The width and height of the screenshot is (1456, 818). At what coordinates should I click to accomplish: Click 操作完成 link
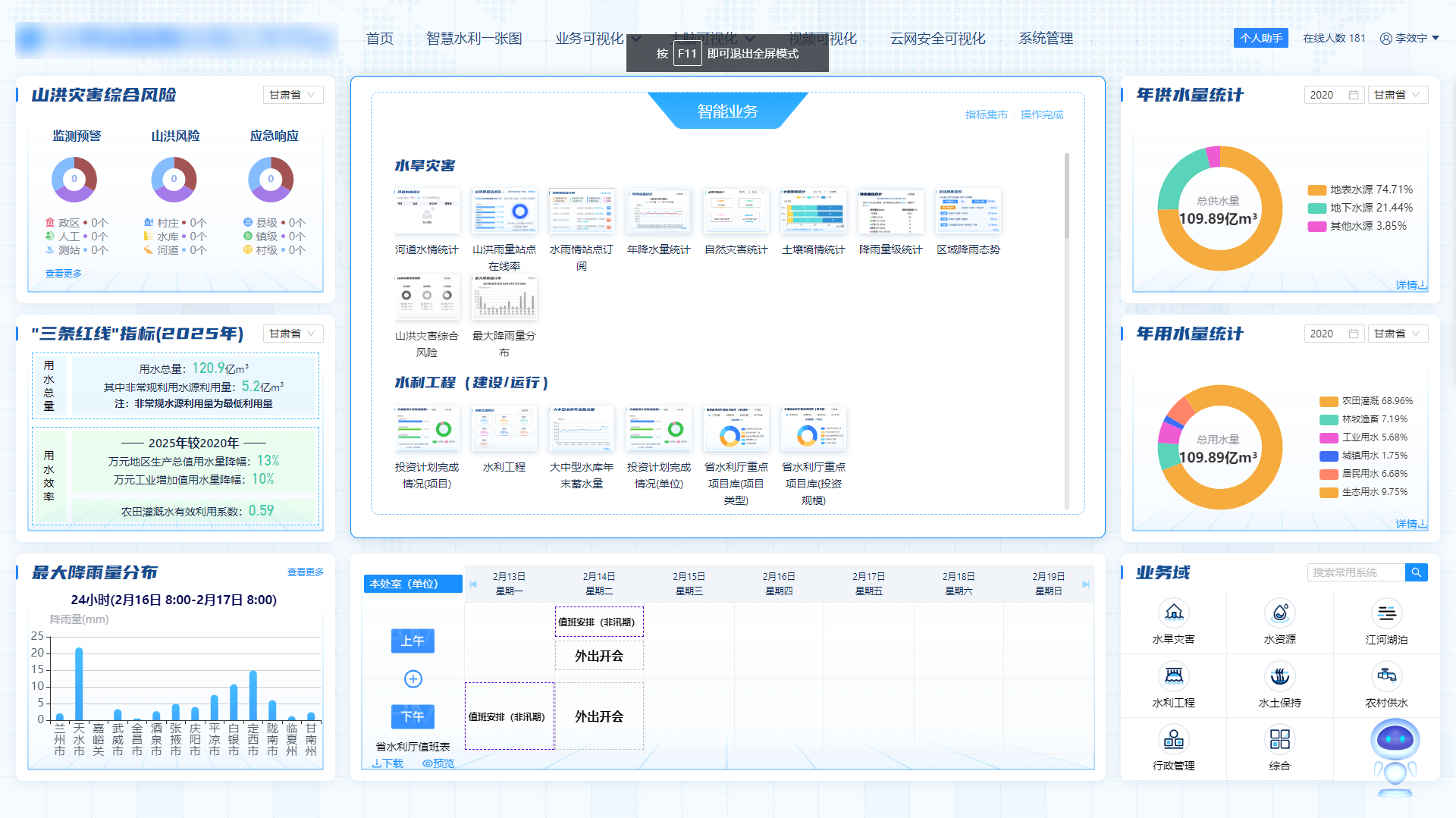click(x=1042, y=114)
